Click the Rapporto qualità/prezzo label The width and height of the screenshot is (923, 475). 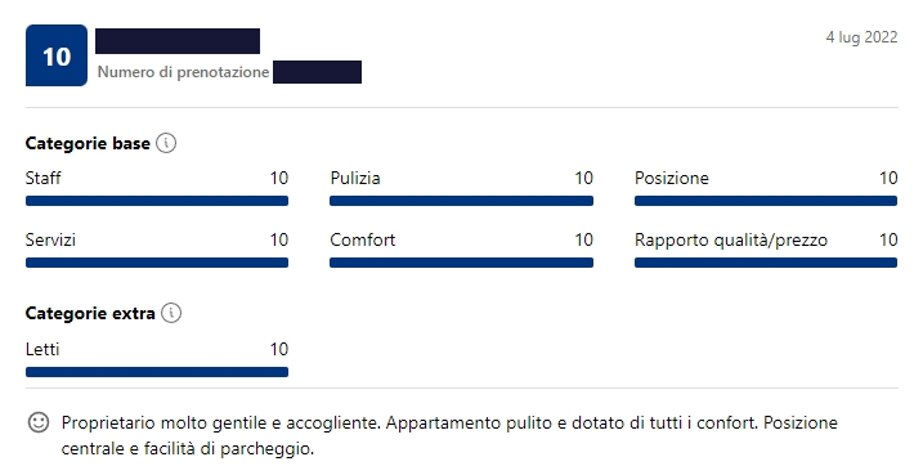coord(731,240)
